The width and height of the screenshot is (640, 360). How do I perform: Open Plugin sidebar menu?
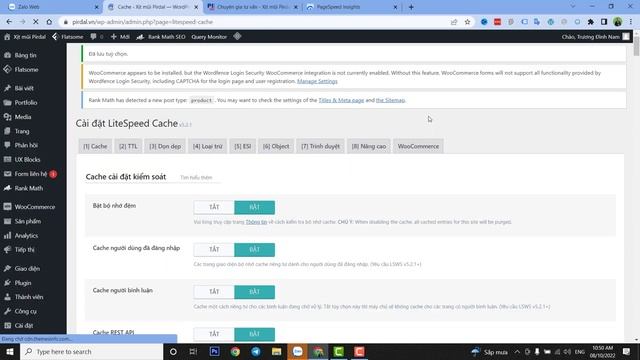coord(23,283)
